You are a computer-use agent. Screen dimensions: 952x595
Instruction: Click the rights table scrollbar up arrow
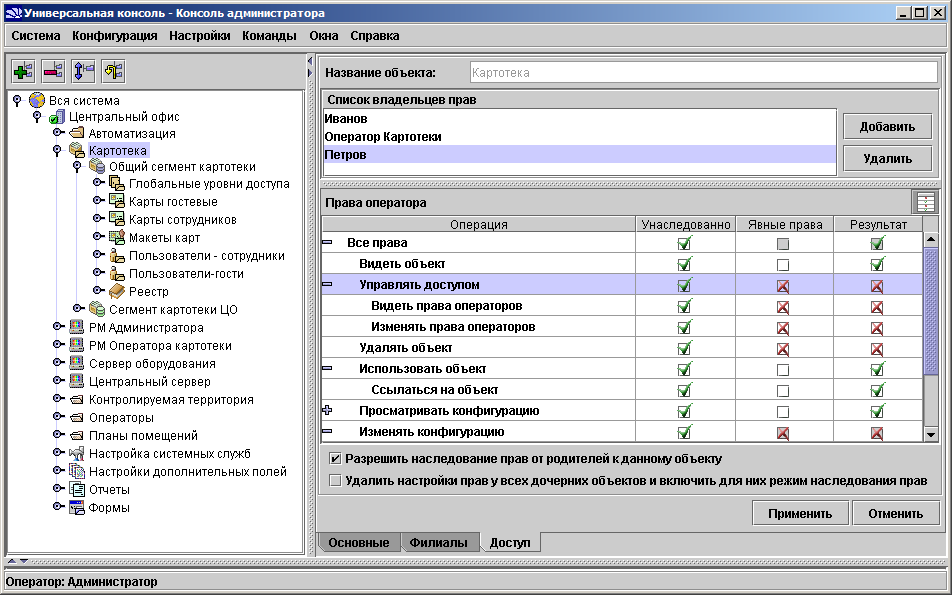click(x=931, y=239)
